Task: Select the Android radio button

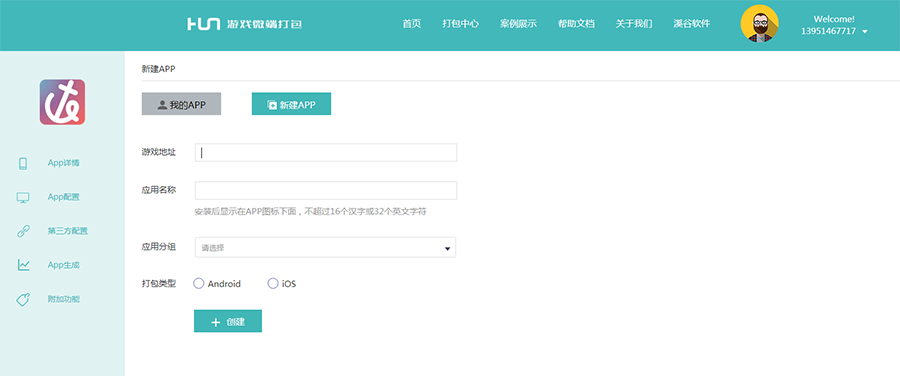Action: pos(199,284)
